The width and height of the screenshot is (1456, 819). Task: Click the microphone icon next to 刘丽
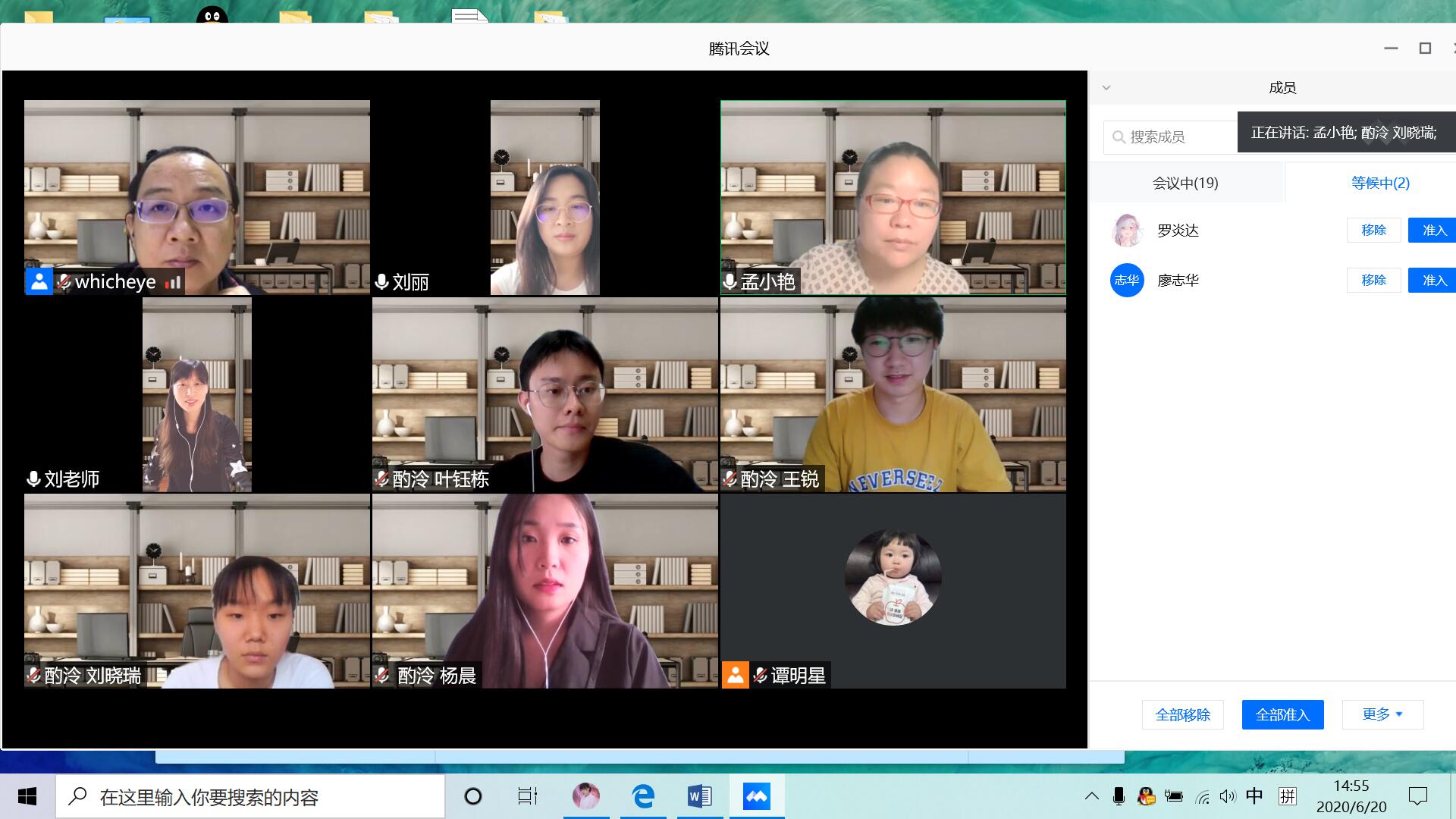[382, 282]
